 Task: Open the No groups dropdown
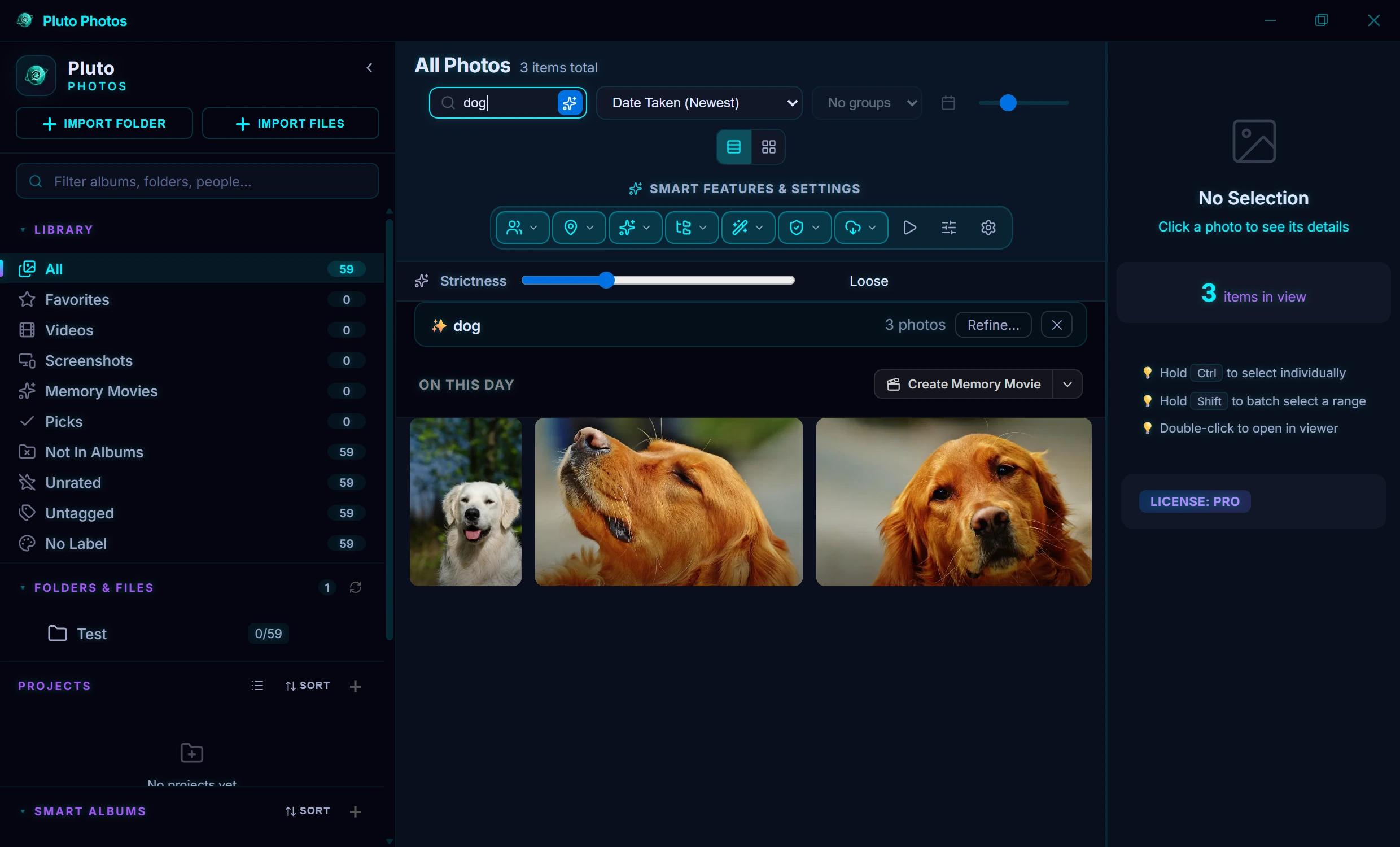(867, 103)
